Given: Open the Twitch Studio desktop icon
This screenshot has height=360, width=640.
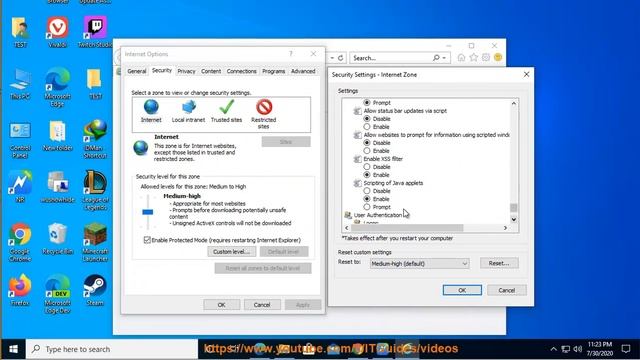Looking at the screenshot, I should tap(95, 32).
